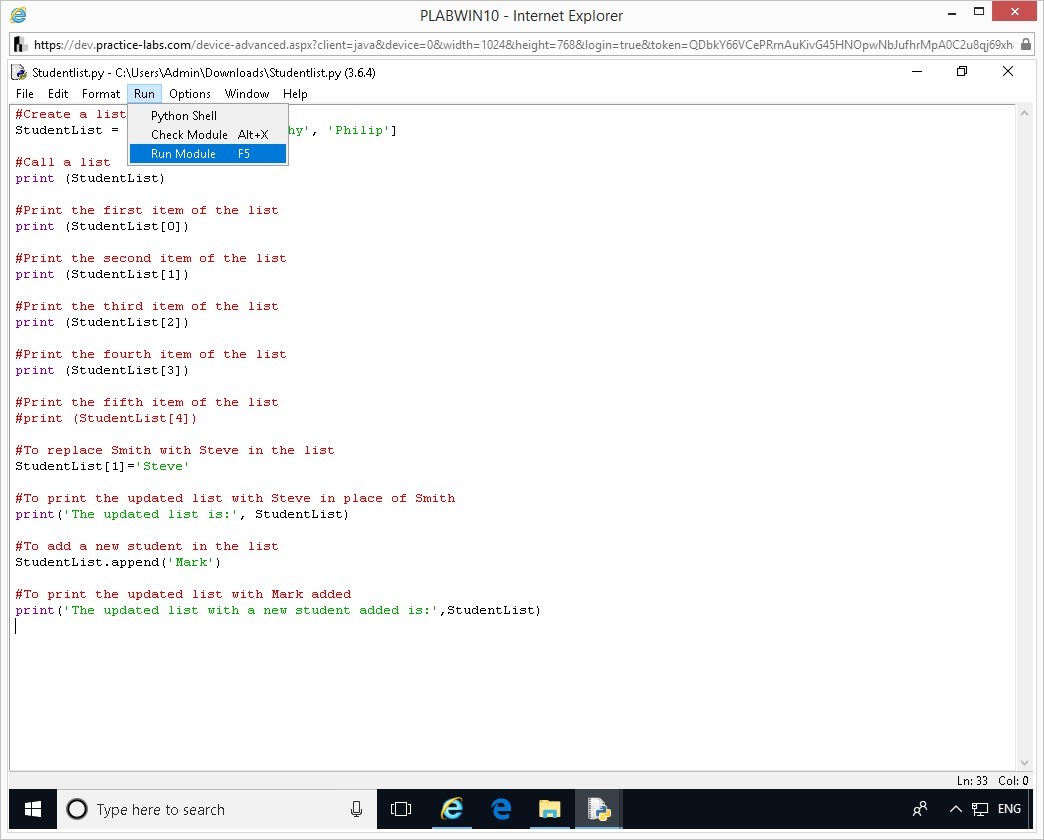Launch Microsoft Edge from the taskbar

pos(501,809)
